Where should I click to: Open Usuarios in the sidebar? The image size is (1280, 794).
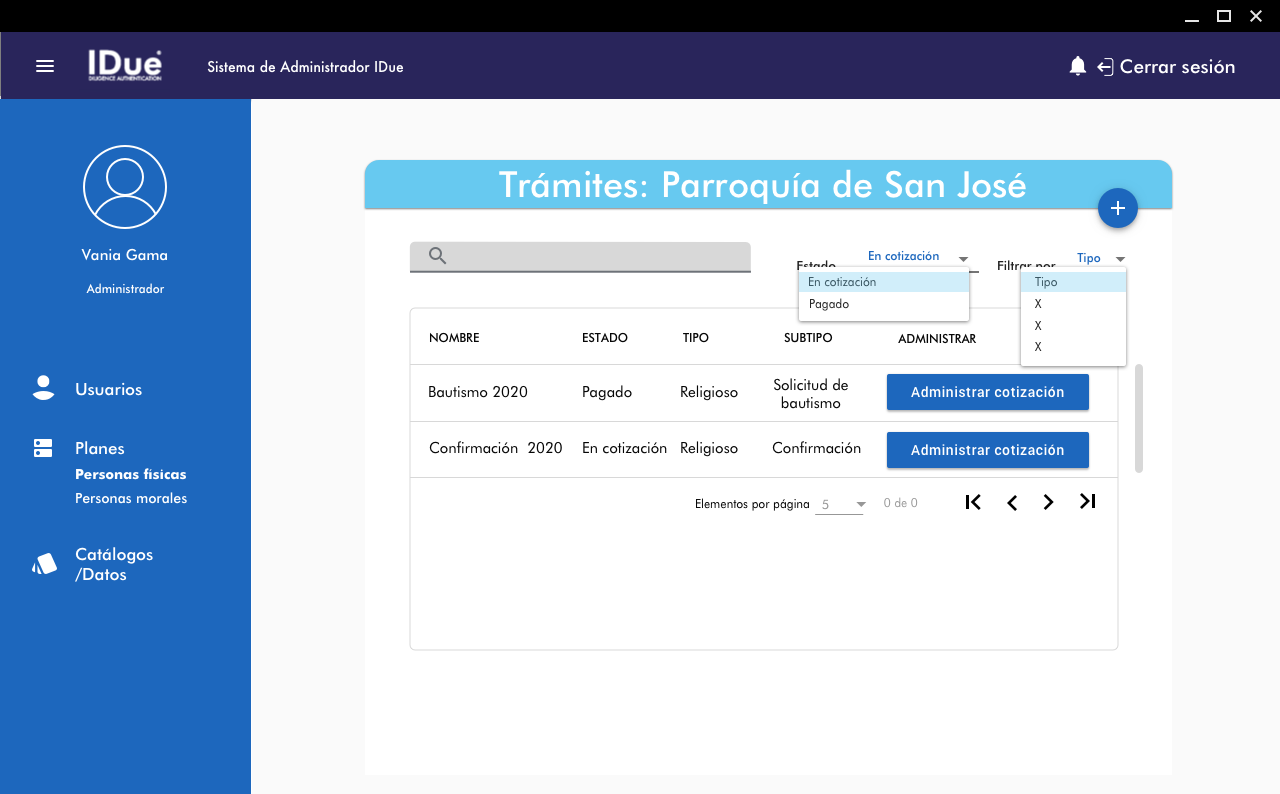(108, 390)
